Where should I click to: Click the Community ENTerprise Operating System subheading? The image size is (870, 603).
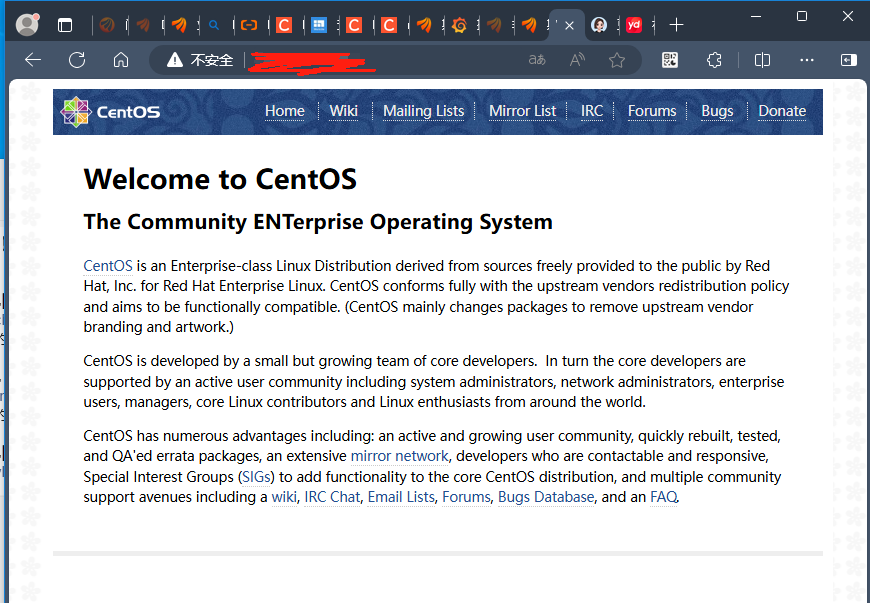point(318,222)
